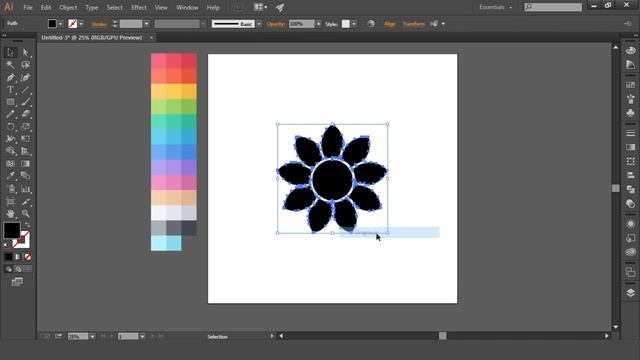
Task: Select the Scale tool
Action: 25,127
